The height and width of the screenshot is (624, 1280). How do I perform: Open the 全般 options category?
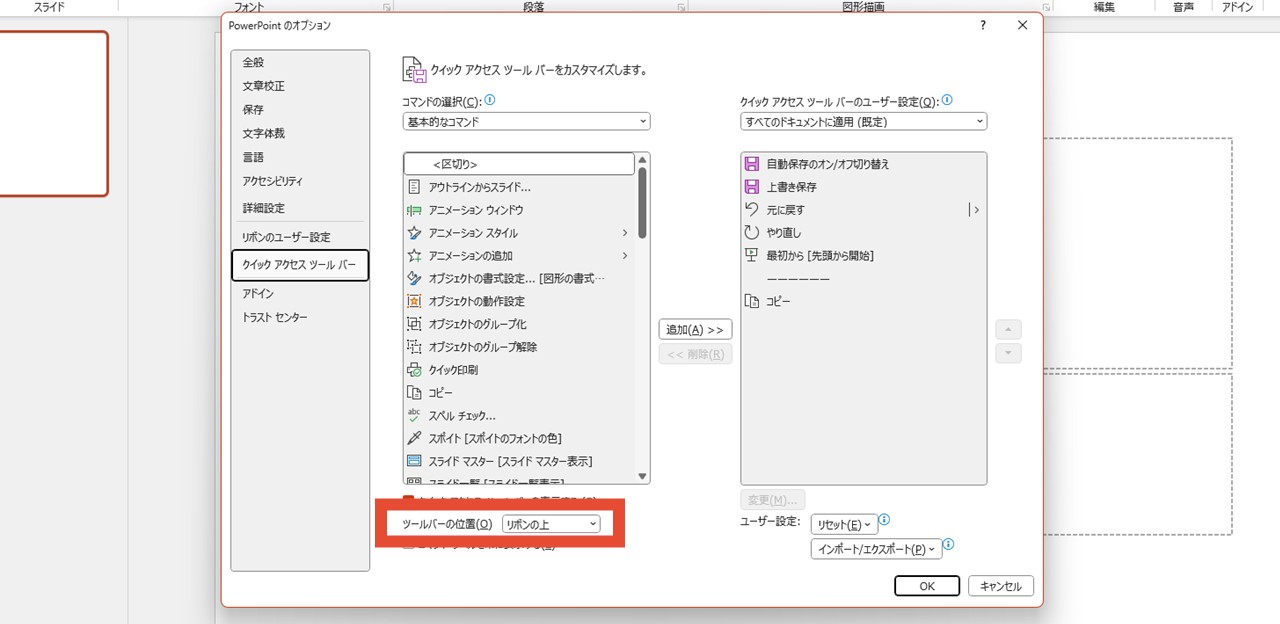click(x=300, y=62)
